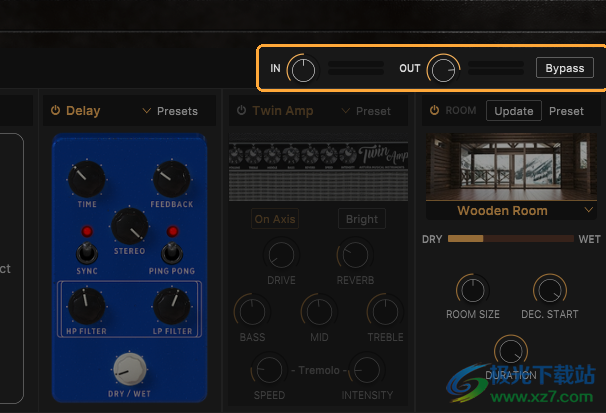Click the ROOM SIZE knob
This screenshot has height=413, width=606.
[x=473, y=291]
